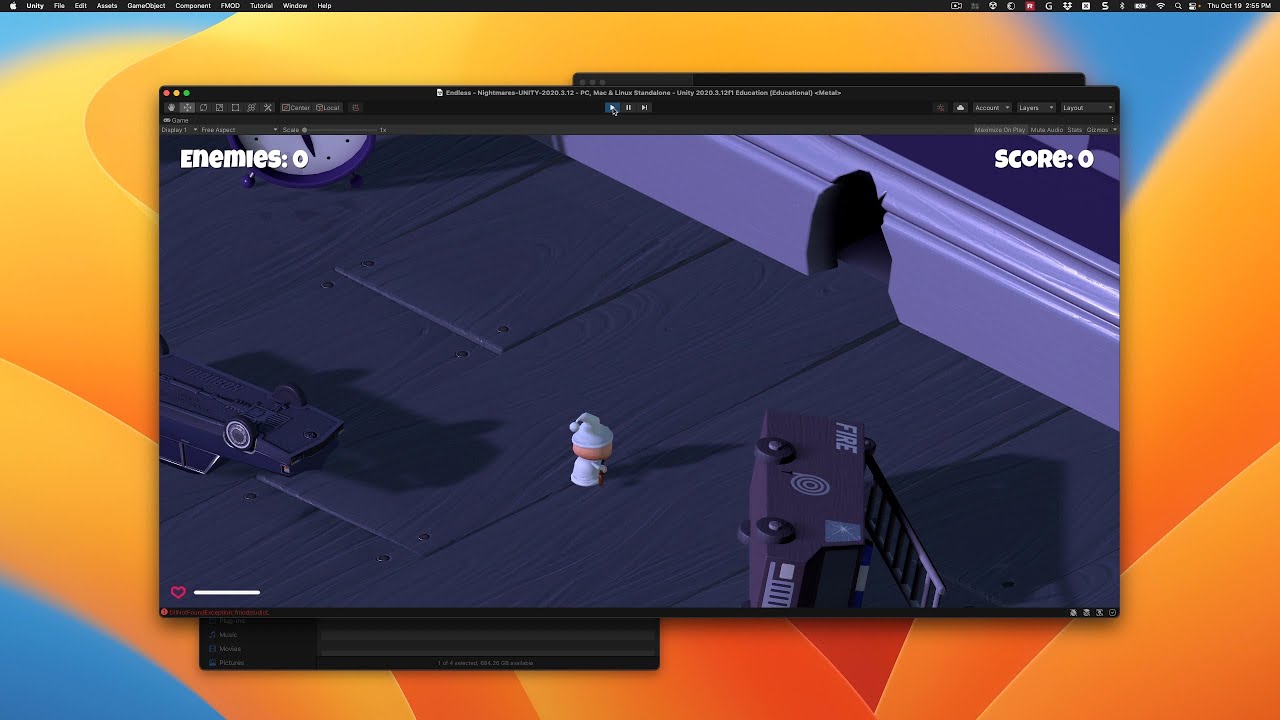Screen dimensions: 1280x720
Task: Click the Game view three-dot options menu
Action: (x=1112, y=120)
